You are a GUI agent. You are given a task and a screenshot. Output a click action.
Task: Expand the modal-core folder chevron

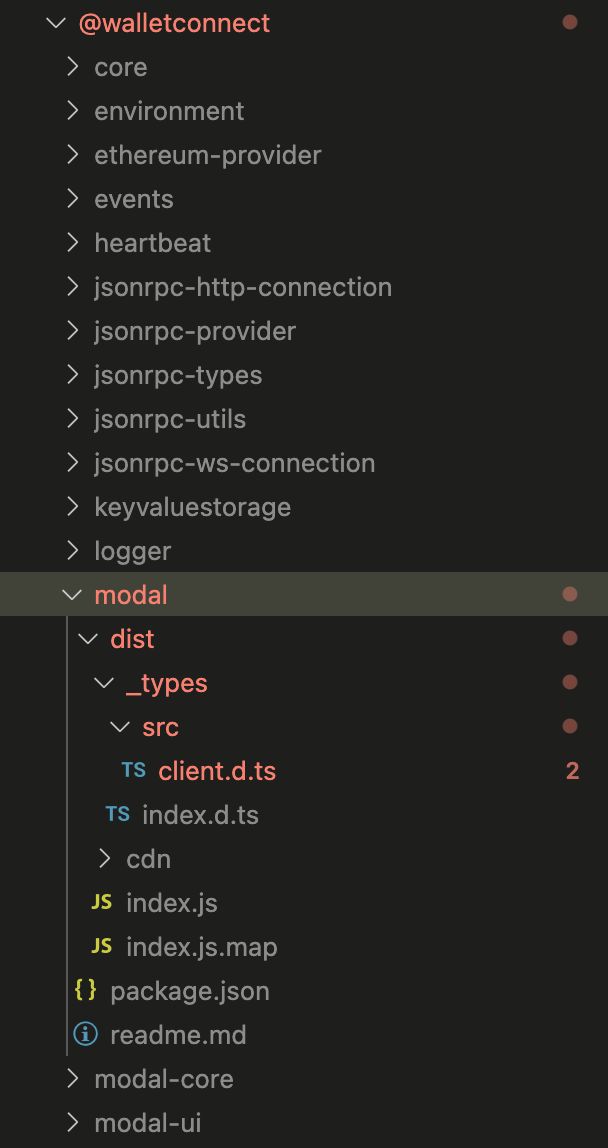[72, 1078]
